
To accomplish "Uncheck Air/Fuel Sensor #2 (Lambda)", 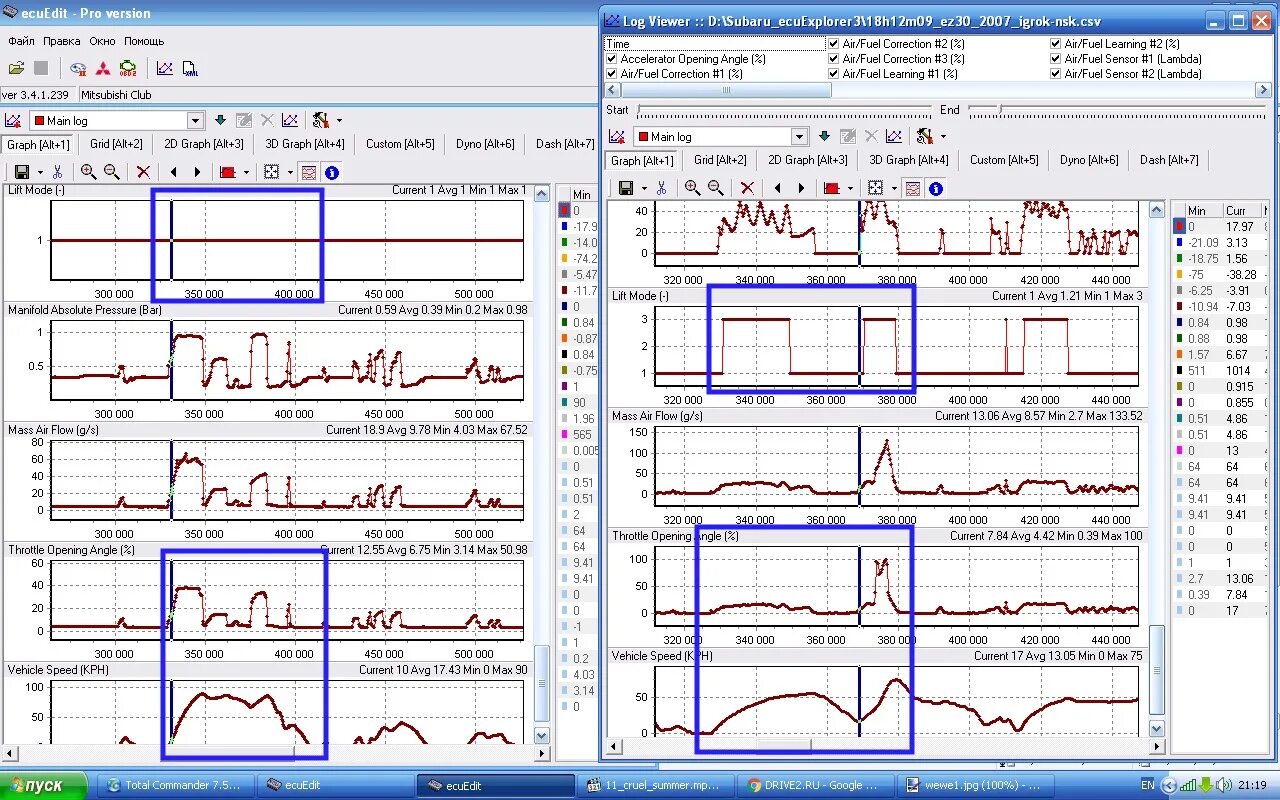I will [x=1056, y=74].
